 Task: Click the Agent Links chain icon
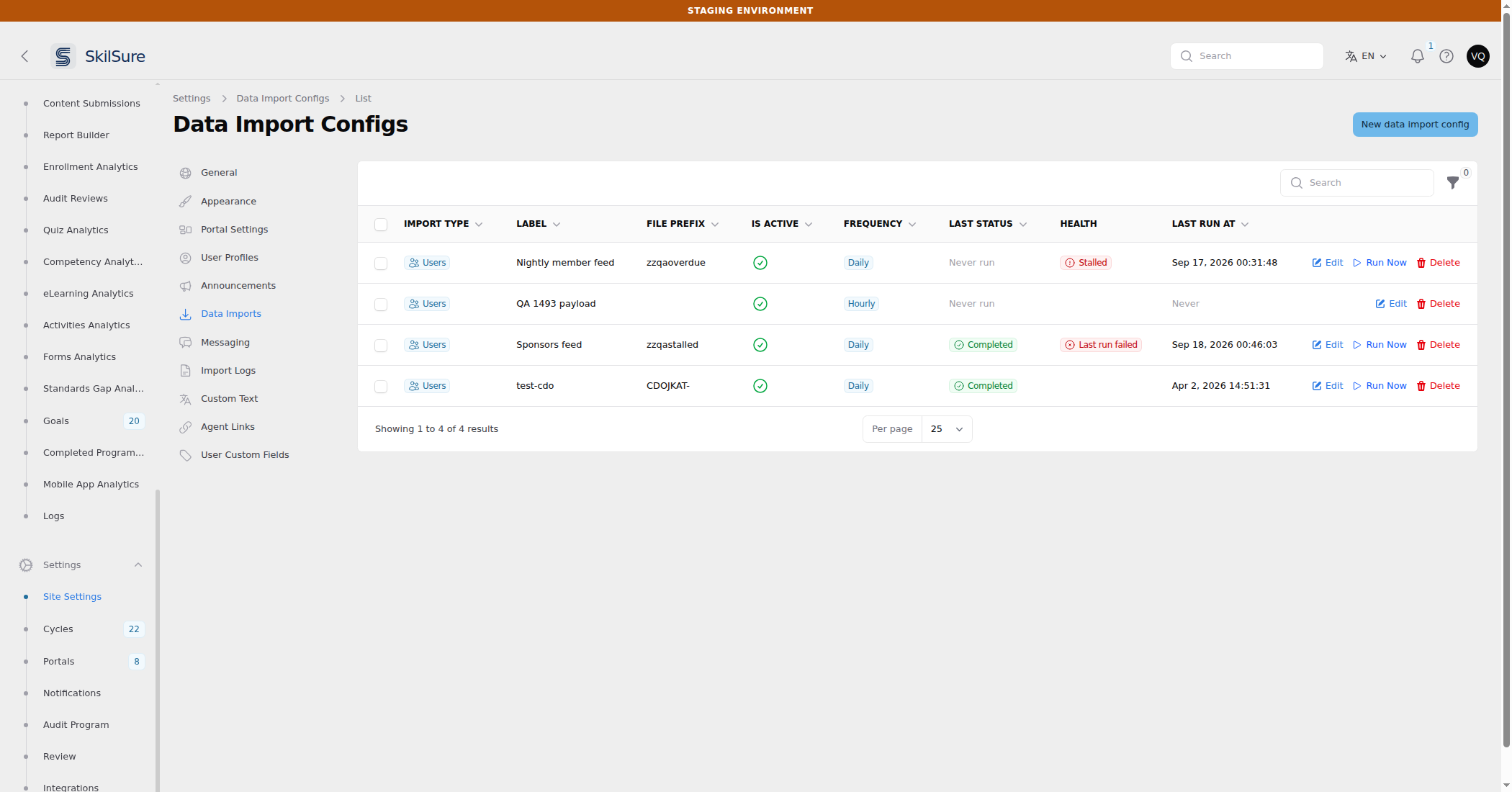[185, 427]
